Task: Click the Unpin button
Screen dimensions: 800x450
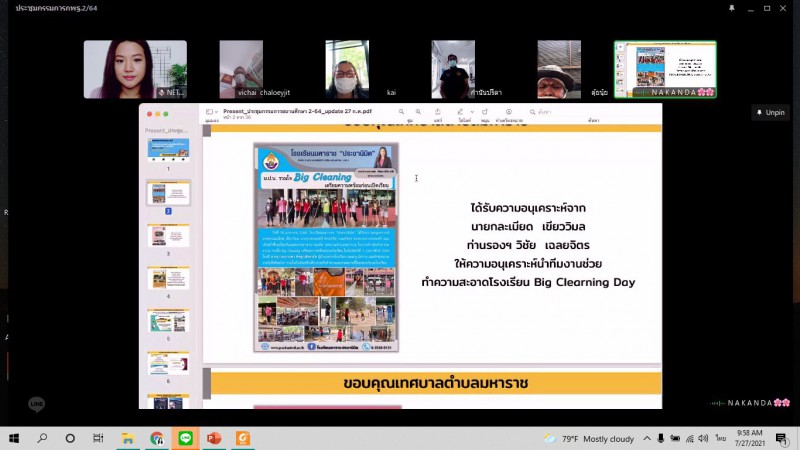Action: 770,113
